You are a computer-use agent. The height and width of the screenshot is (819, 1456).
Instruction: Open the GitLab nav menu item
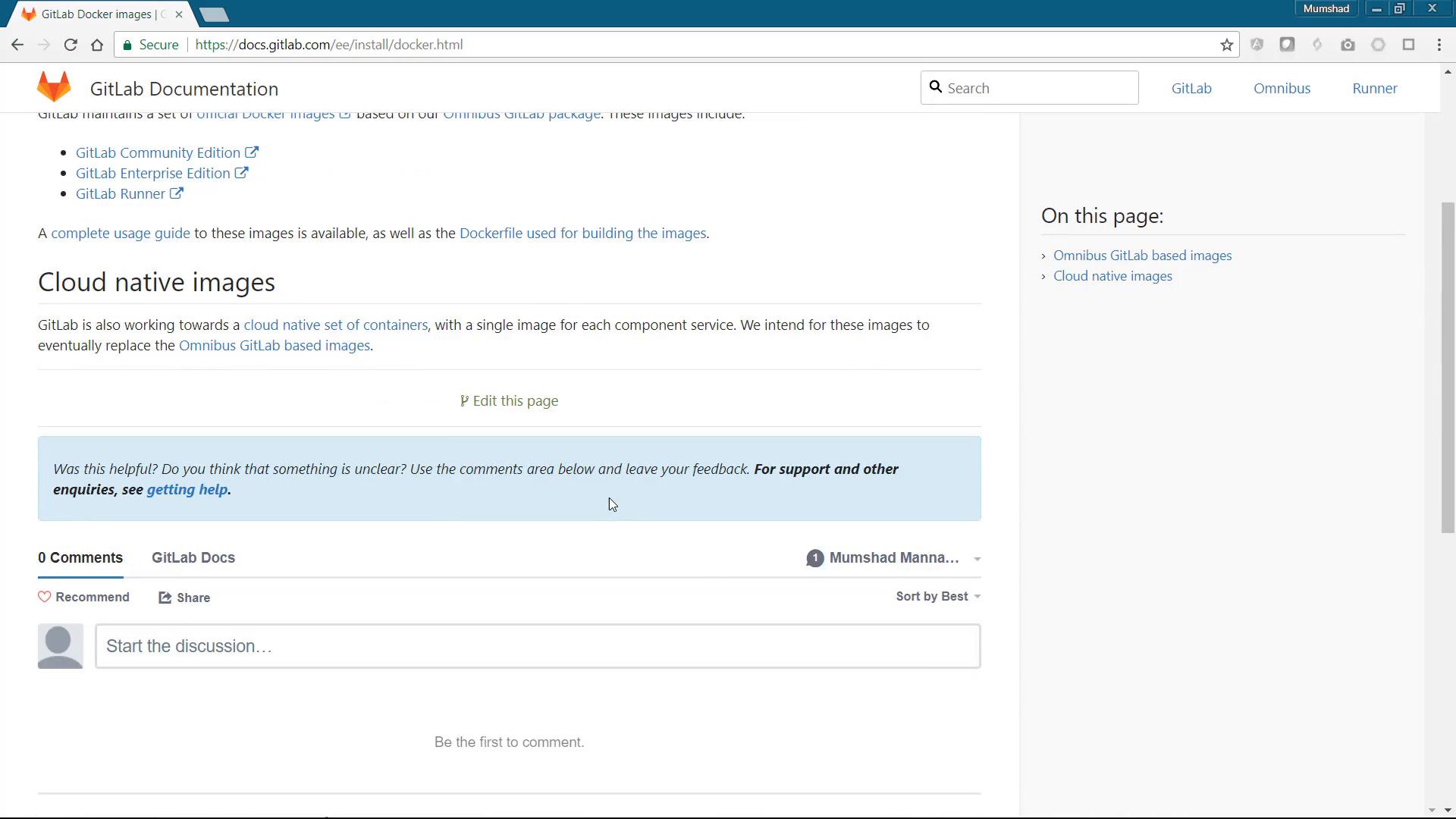(1191, 88)
